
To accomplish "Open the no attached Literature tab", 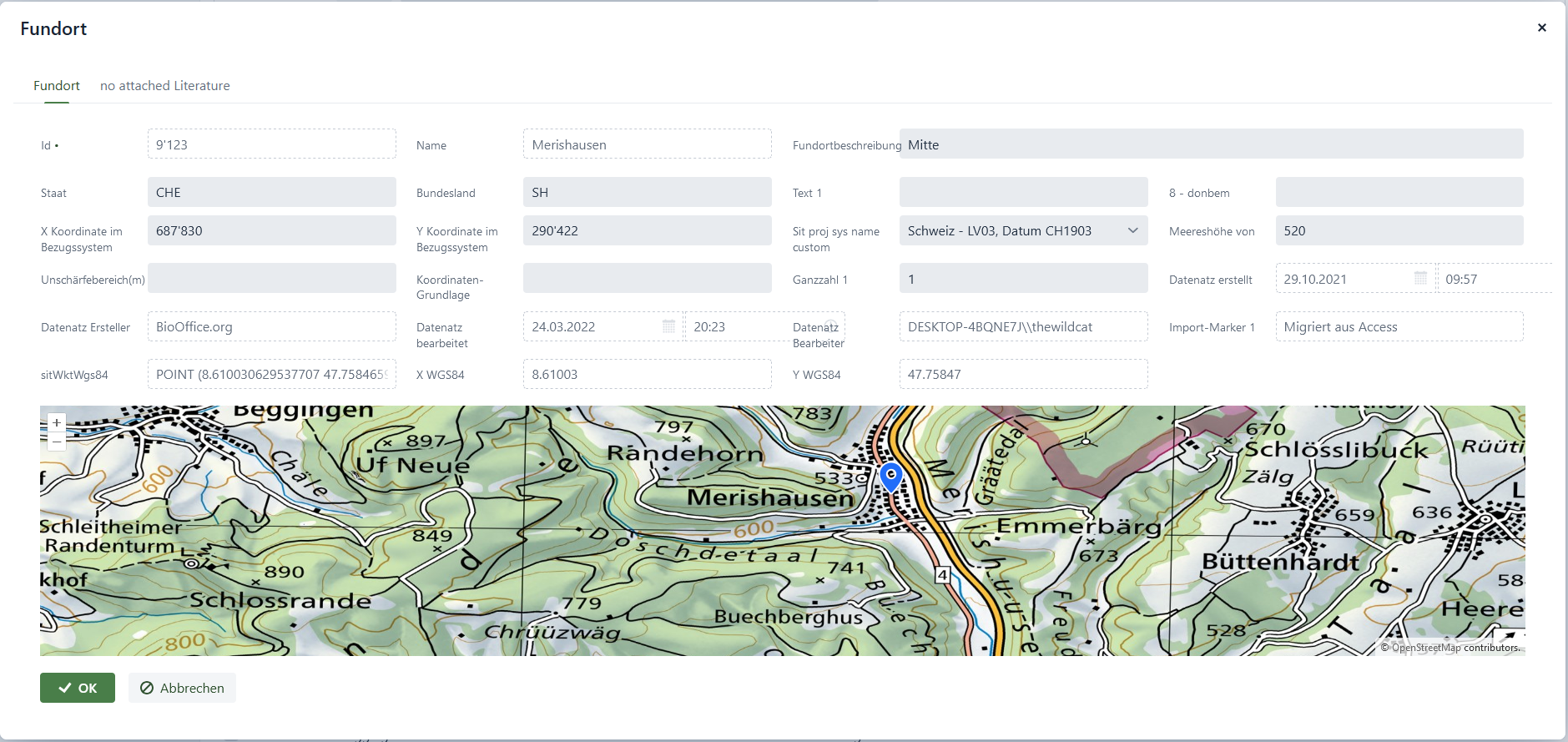I will (164, 86).
